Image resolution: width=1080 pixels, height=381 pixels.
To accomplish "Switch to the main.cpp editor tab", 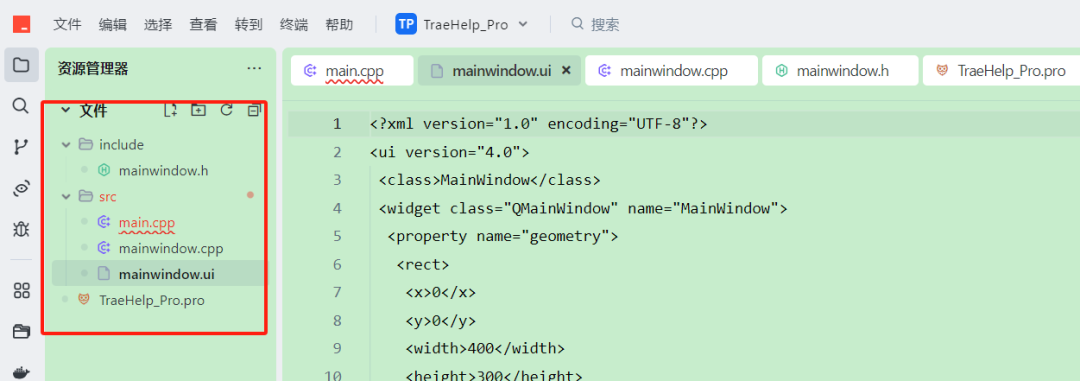I will [352, 70].
